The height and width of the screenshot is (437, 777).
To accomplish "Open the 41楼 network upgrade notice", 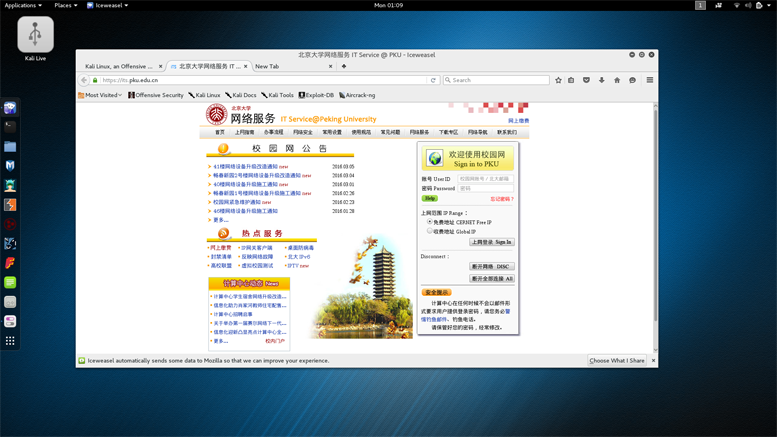I will pyautogui.click(x=245, y=166).
